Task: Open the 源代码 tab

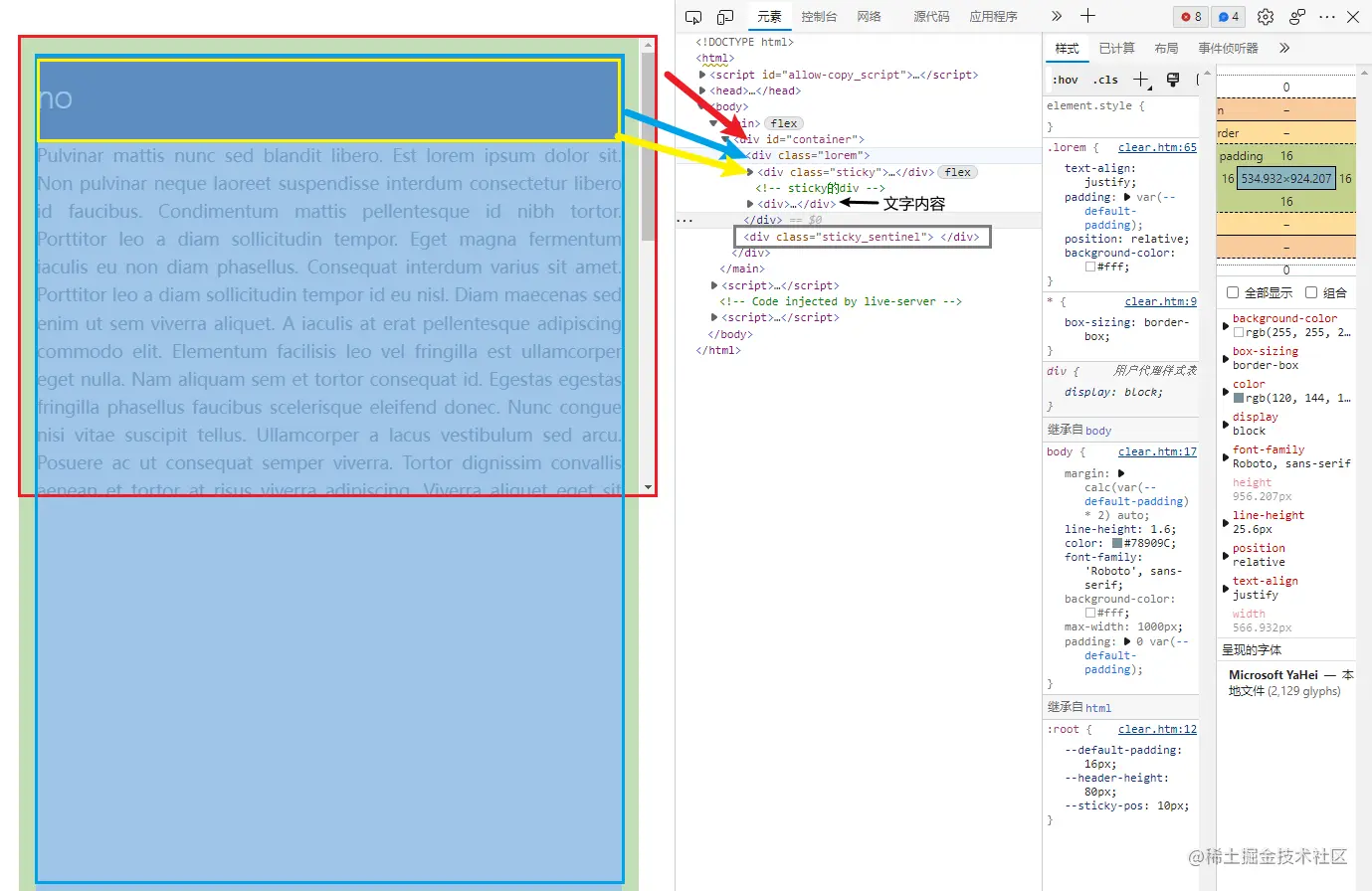Action: pos(931,17)
